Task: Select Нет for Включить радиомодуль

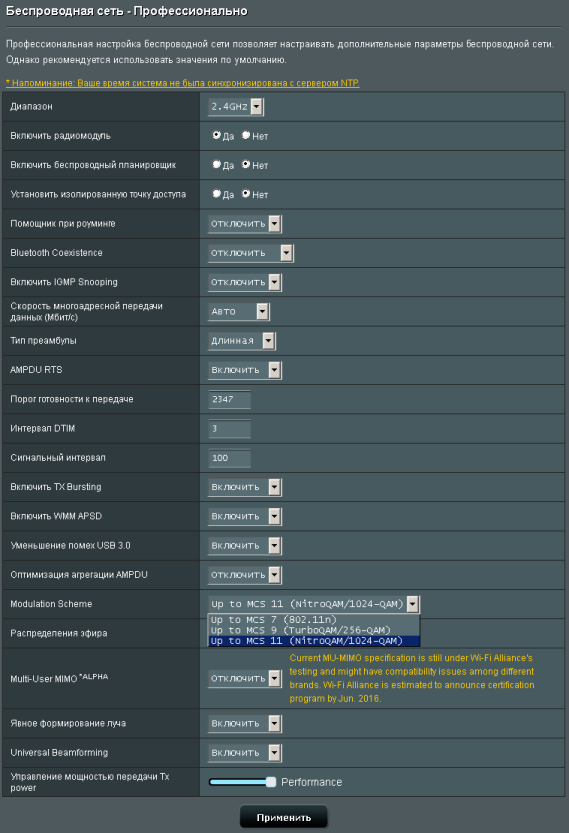Action: (x=246, y=135)
